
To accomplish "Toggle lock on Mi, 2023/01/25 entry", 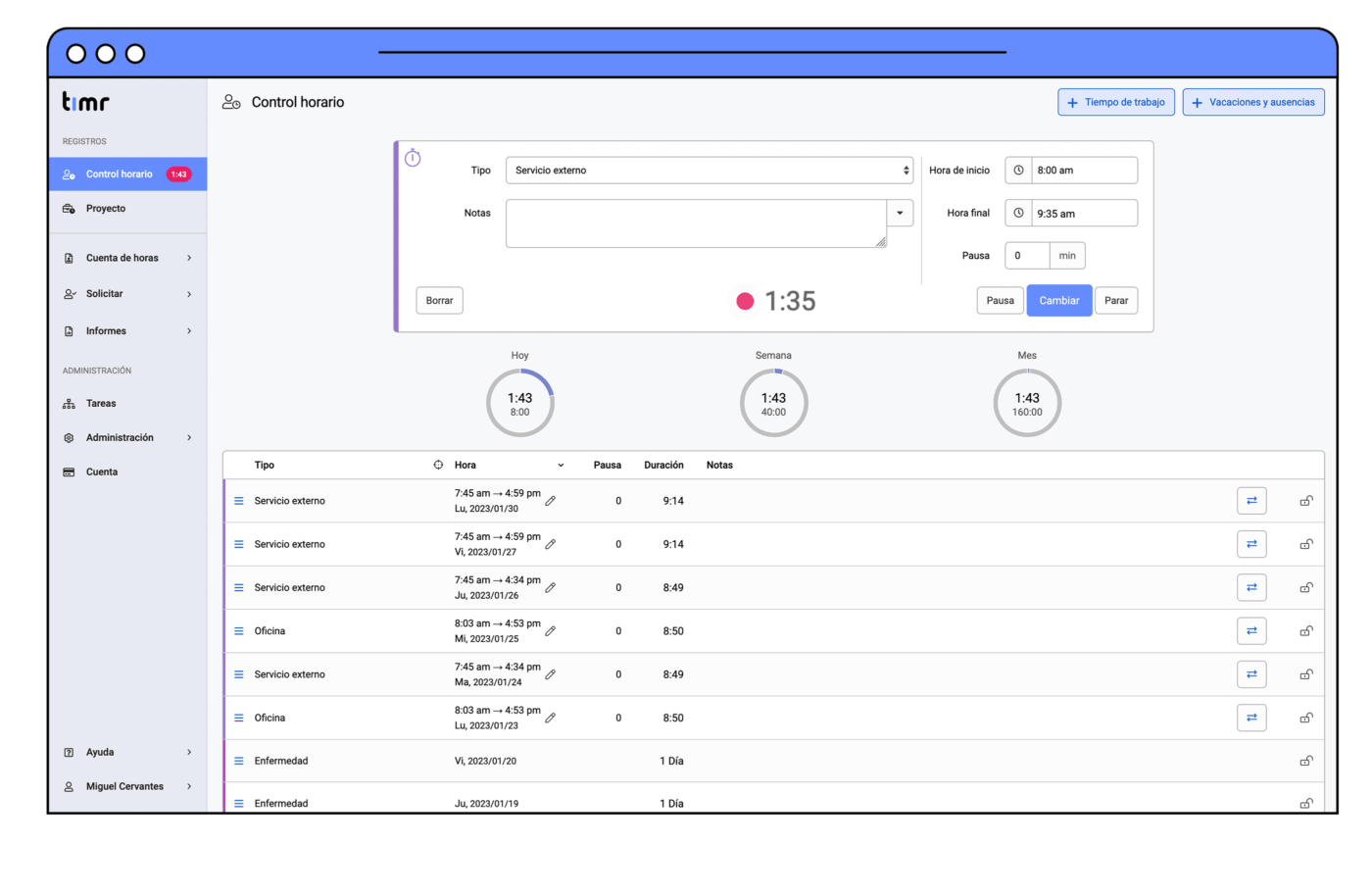I will pos(1306,631).
